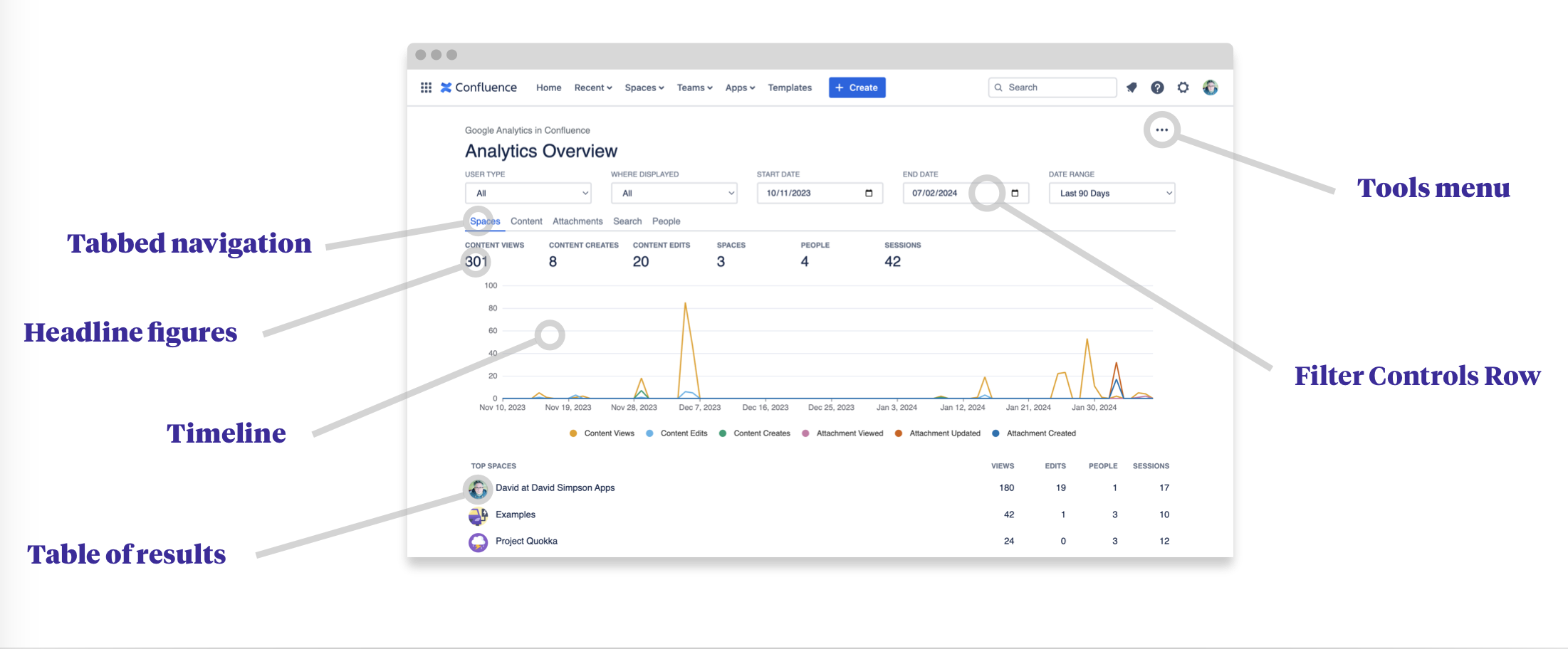Open the user profile avatar

(x=1210, y=88)
